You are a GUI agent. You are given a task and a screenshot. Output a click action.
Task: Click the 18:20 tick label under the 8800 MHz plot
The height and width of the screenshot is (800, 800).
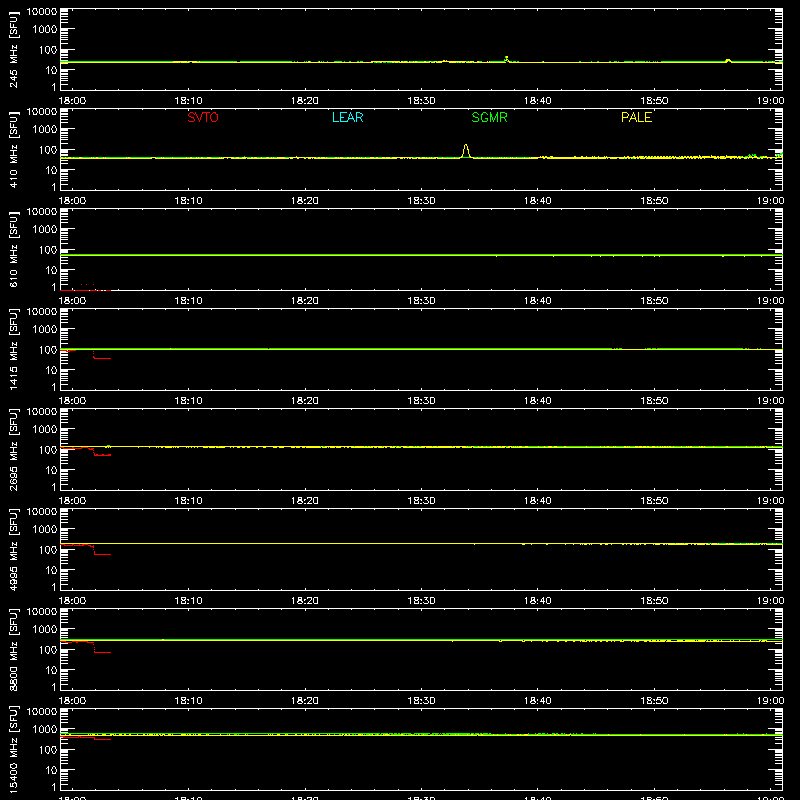pyautogui.click(x=305, y=701)
